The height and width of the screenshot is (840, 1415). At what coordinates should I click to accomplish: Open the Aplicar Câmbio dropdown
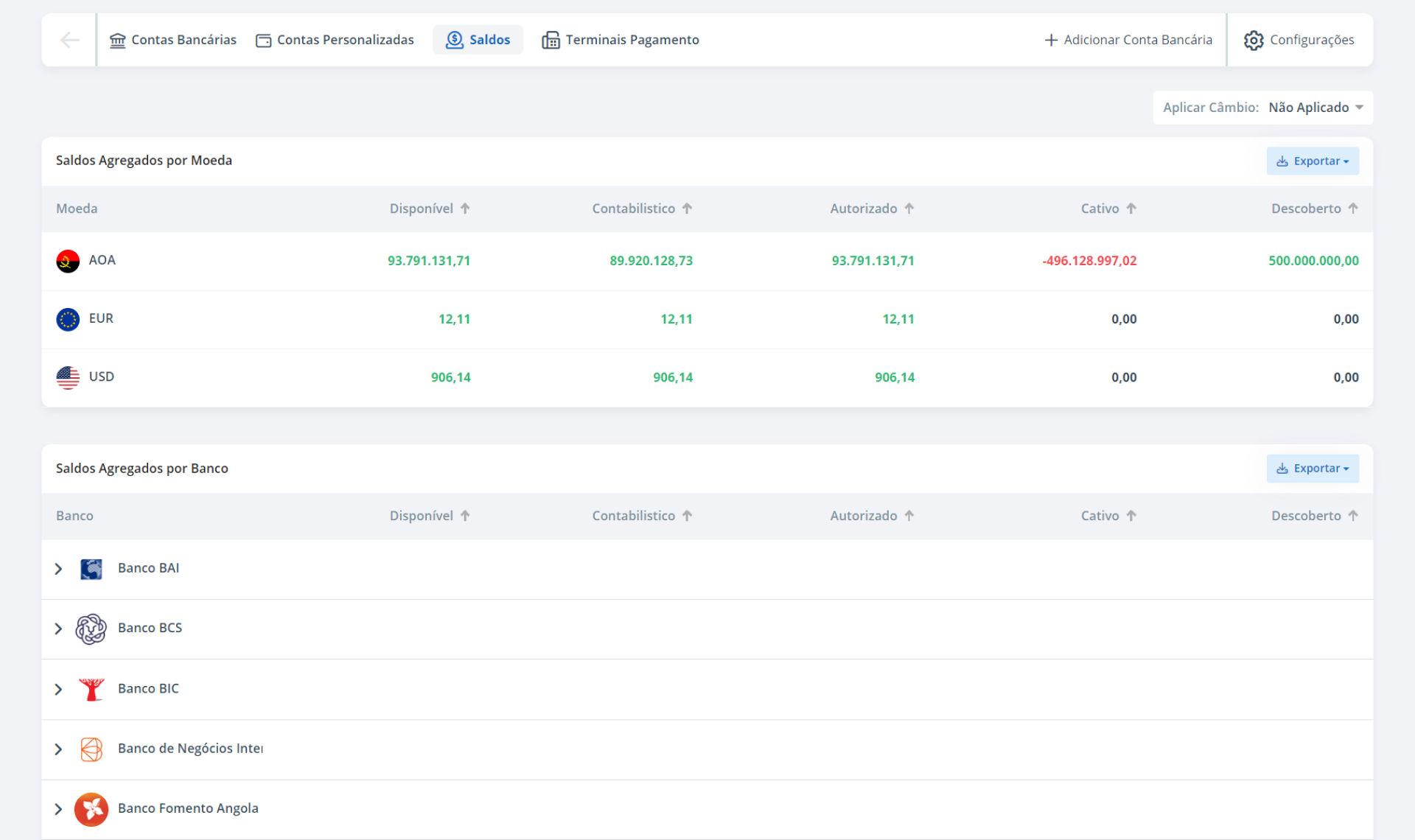[x=1315, y=108]
